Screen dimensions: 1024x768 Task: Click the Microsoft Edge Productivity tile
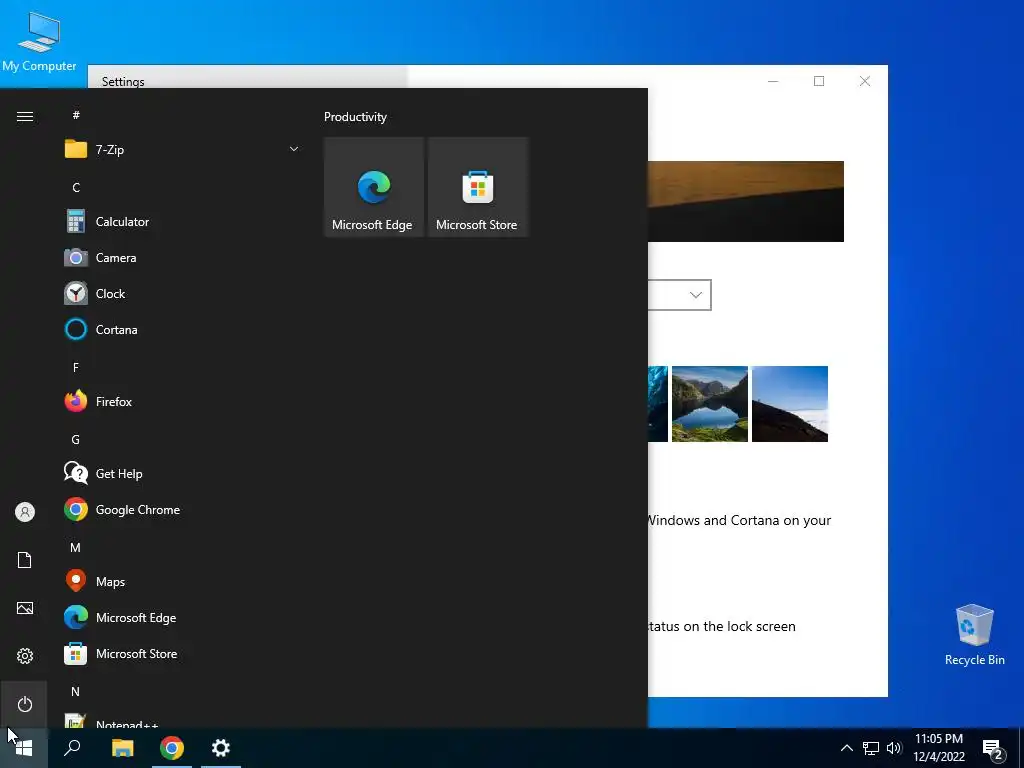tap(374, 187)
